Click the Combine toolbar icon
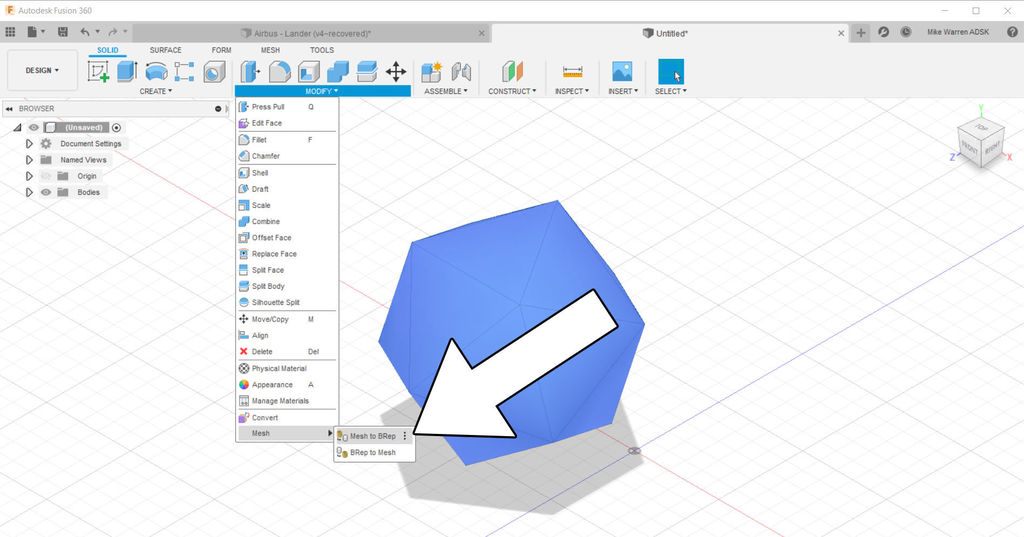 [338, 71]
